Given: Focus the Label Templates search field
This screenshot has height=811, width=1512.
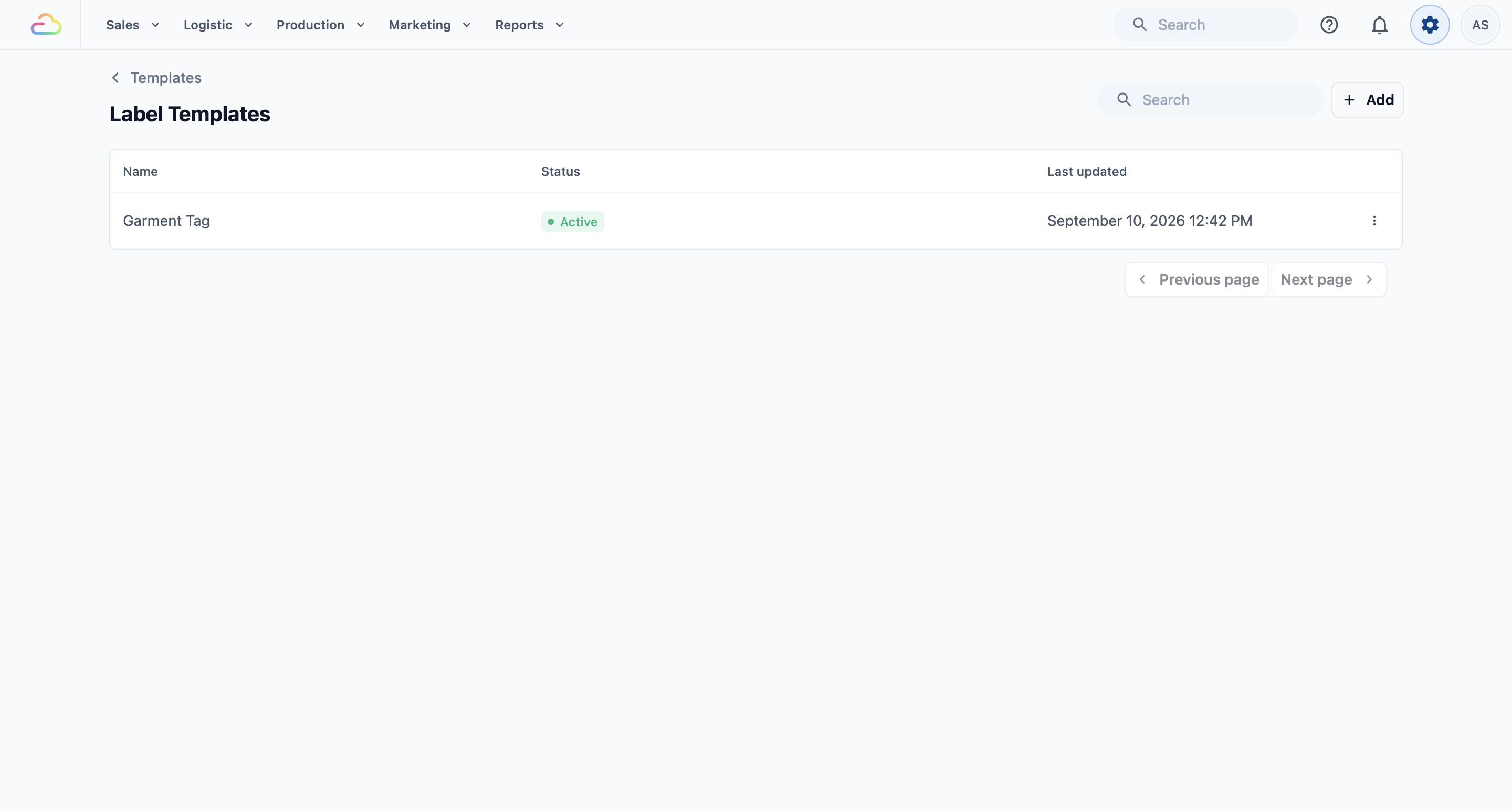Looking at the screenshot, I should click(1210, 100).
